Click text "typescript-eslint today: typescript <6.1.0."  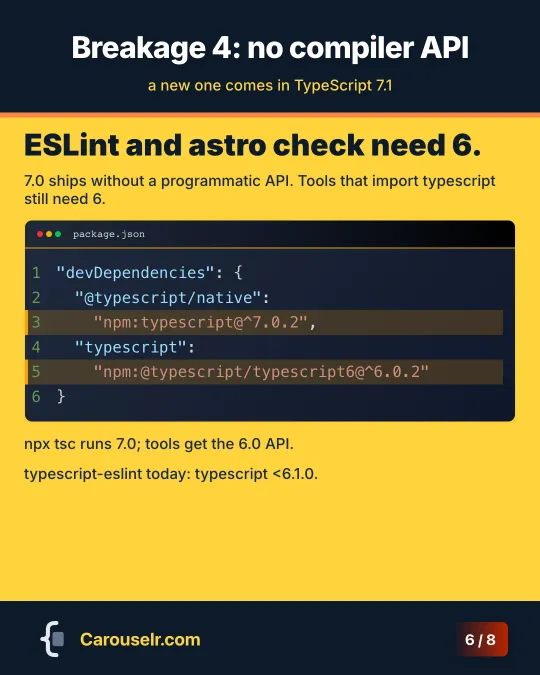171,474
